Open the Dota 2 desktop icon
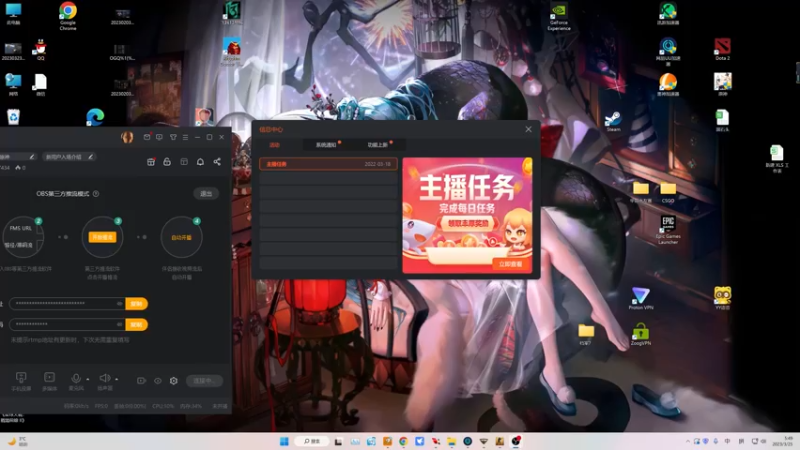 [x=722, y=49]
